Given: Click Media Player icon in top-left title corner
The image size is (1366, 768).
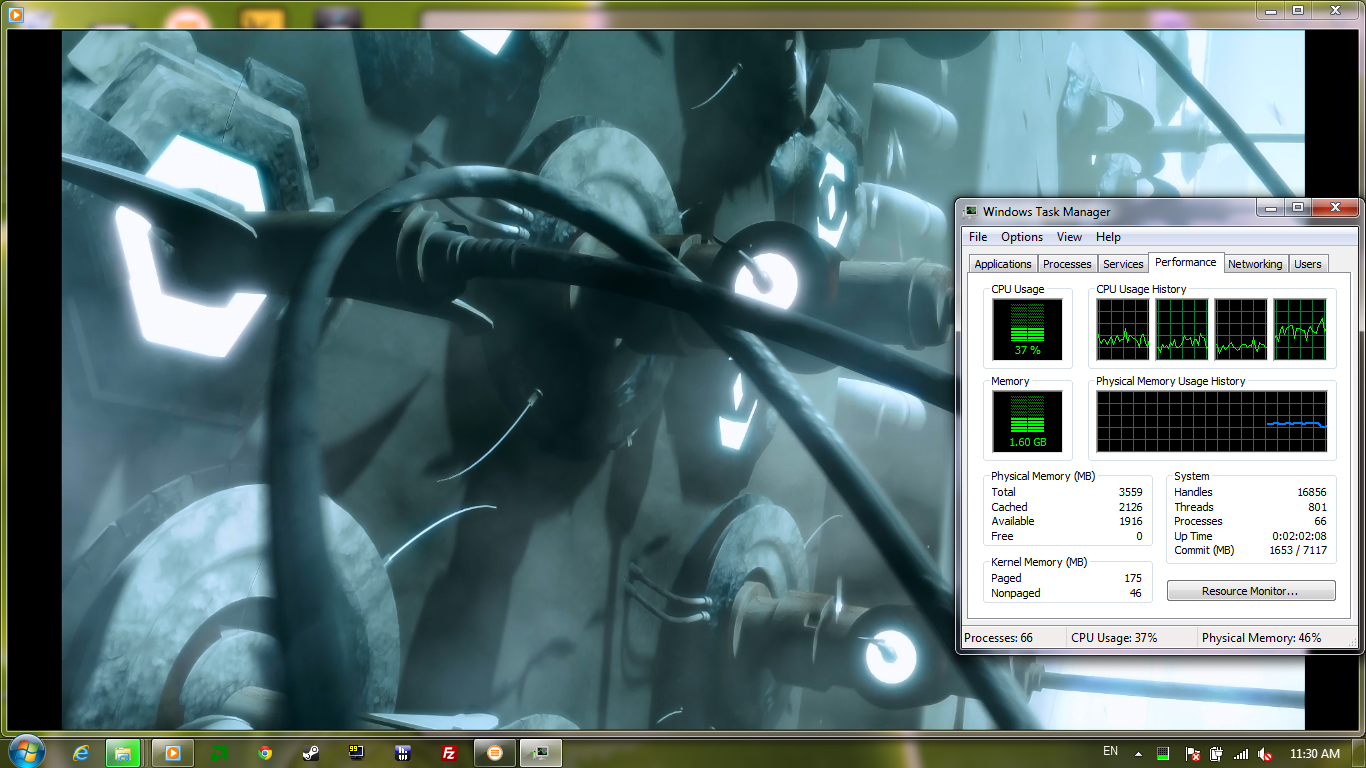Looking at the screenshot, I should tap(15, 14).
